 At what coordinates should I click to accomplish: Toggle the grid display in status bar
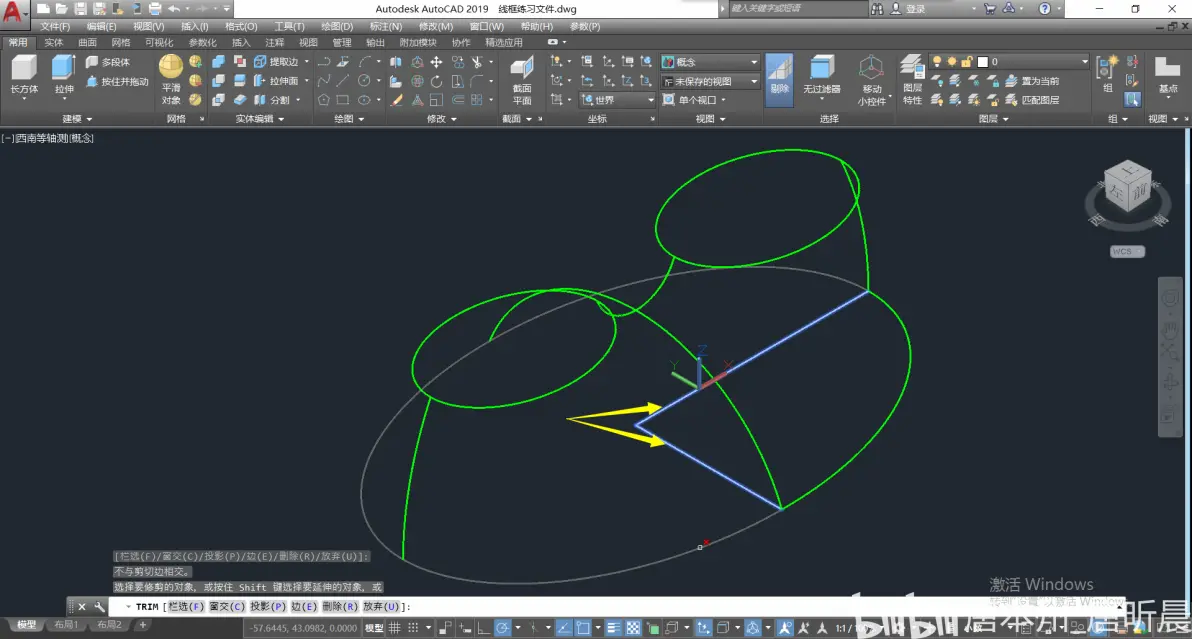[395, 628]
